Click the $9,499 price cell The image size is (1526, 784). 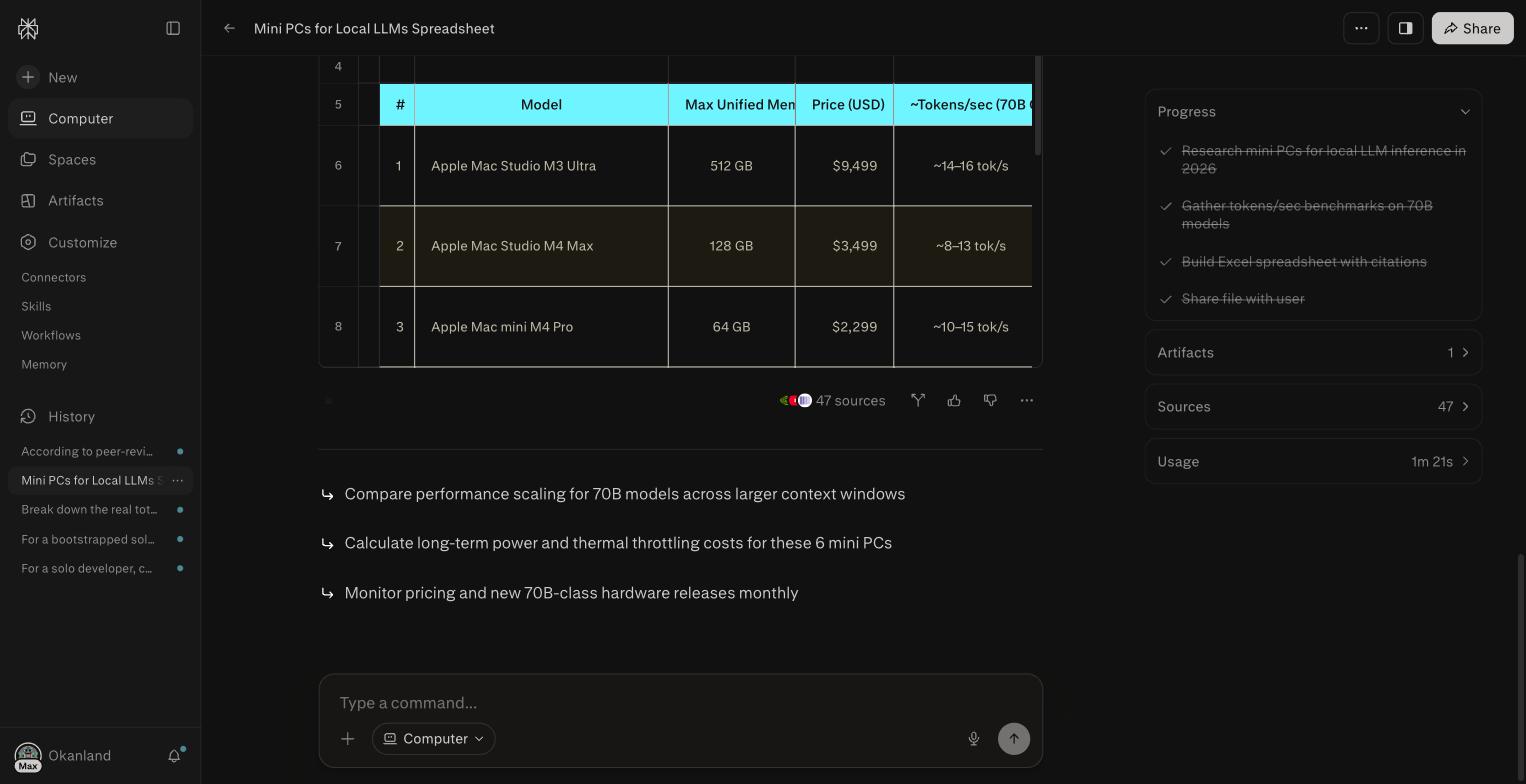coord(845,166)
